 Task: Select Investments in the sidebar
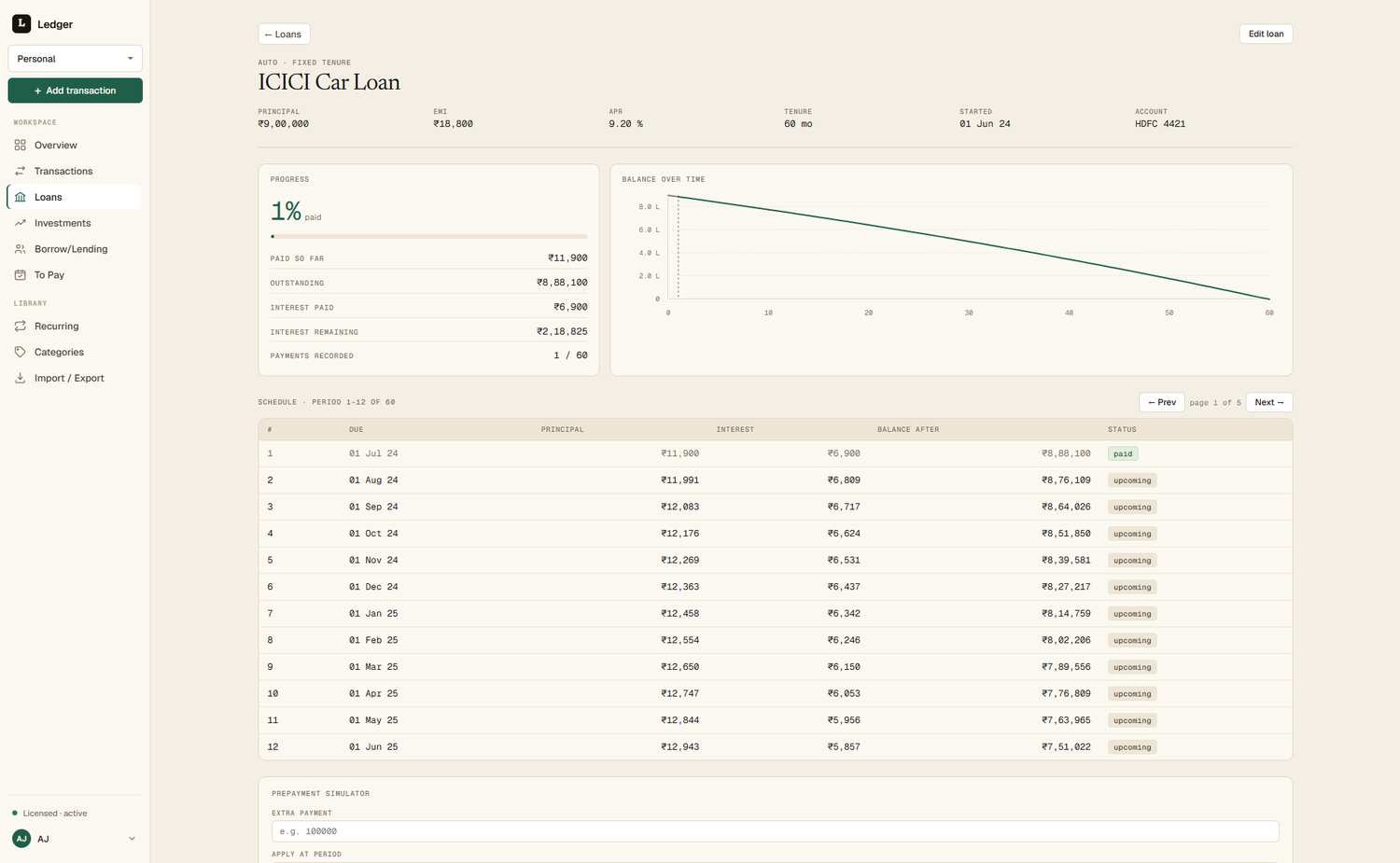point(75,223)
